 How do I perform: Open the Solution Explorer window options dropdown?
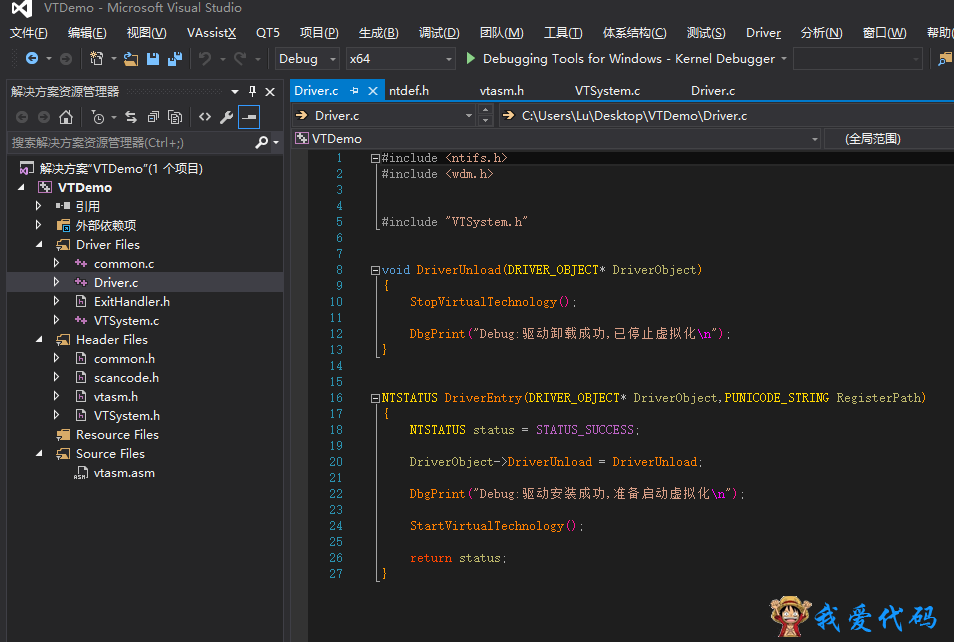(235, 92)
